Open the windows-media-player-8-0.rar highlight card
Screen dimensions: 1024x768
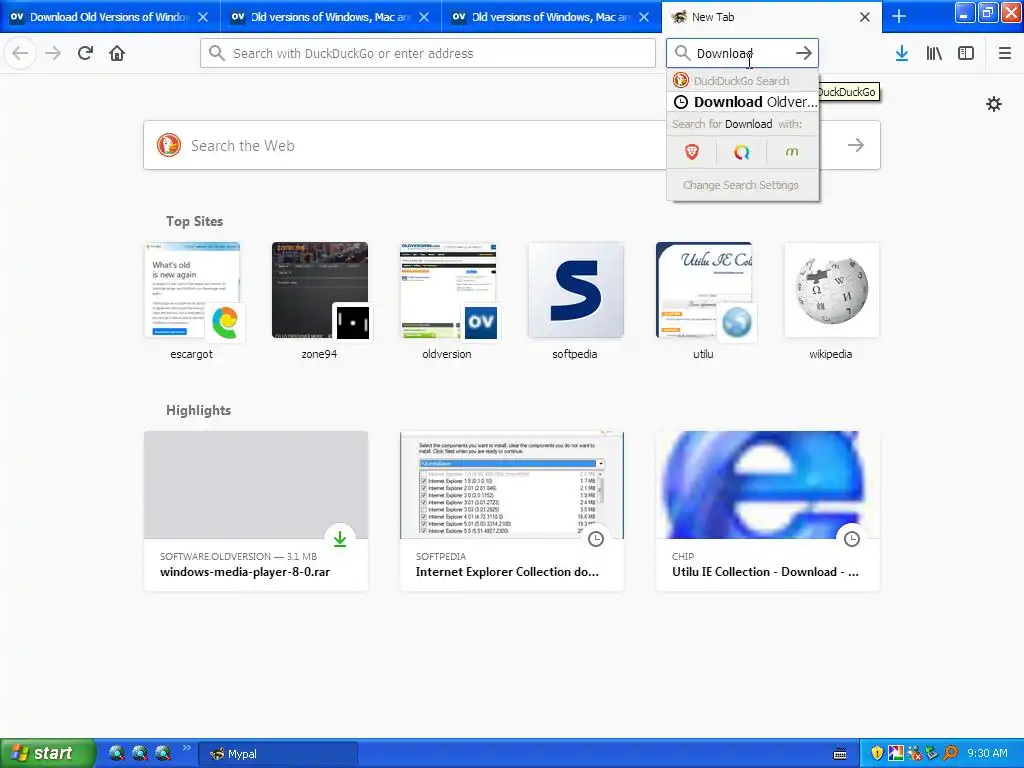pos(256,511)
